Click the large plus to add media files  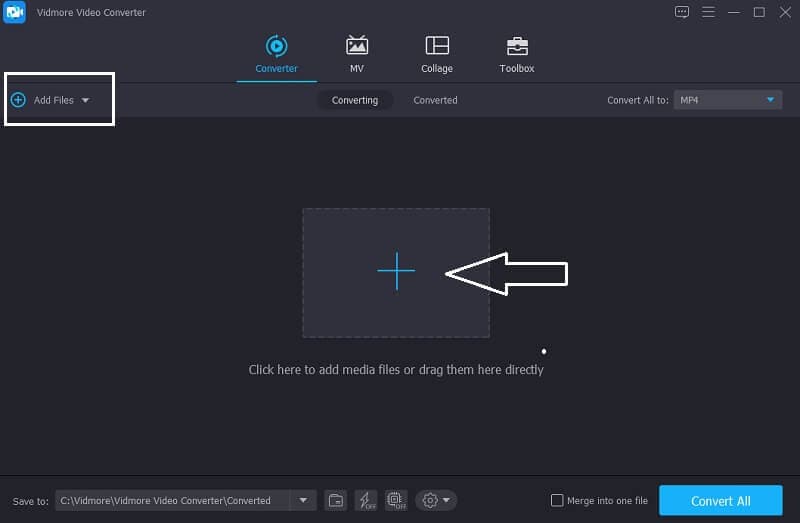pyautogui.click(x=396, y=272)
